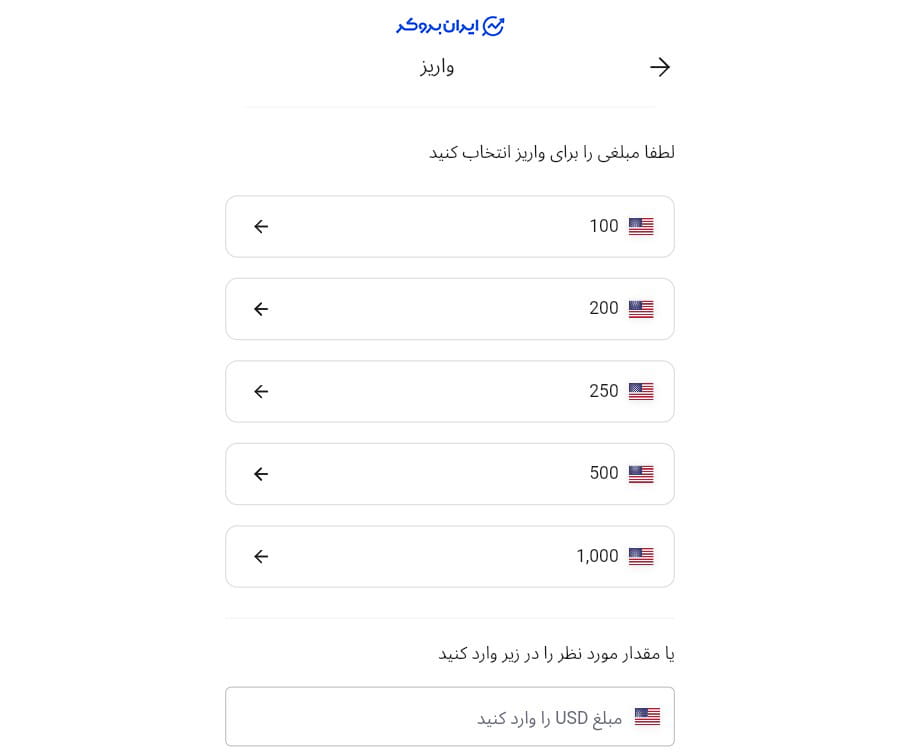Click the left arrow in the 100 row

[261, 226]
